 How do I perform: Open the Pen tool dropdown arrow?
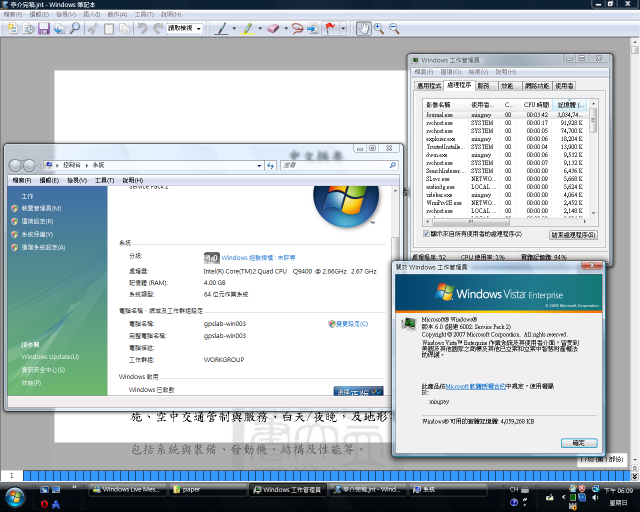(x=234, y=29)
